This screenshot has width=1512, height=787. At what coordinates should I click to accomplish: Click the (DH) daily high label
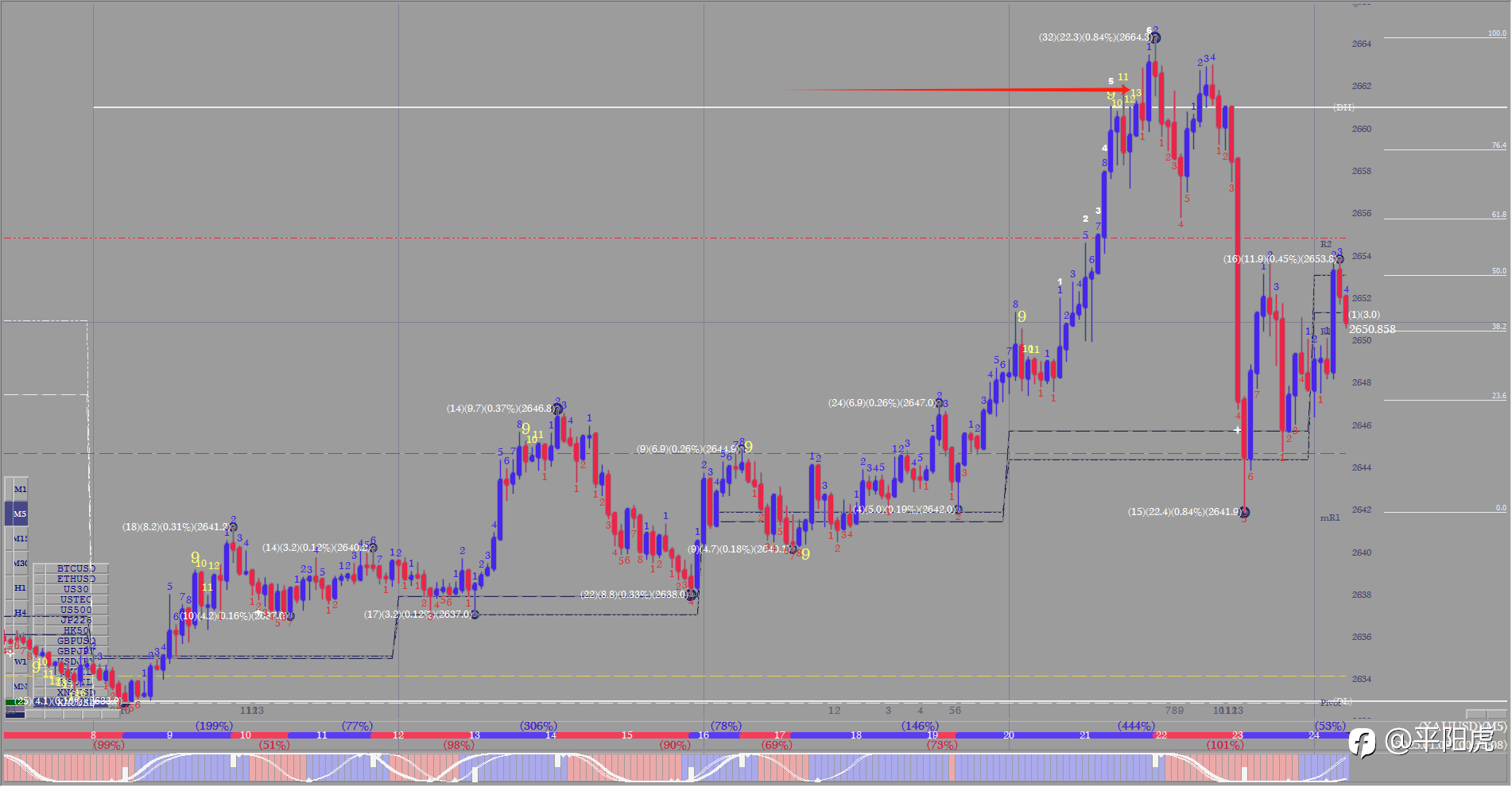pos(1343,107)
